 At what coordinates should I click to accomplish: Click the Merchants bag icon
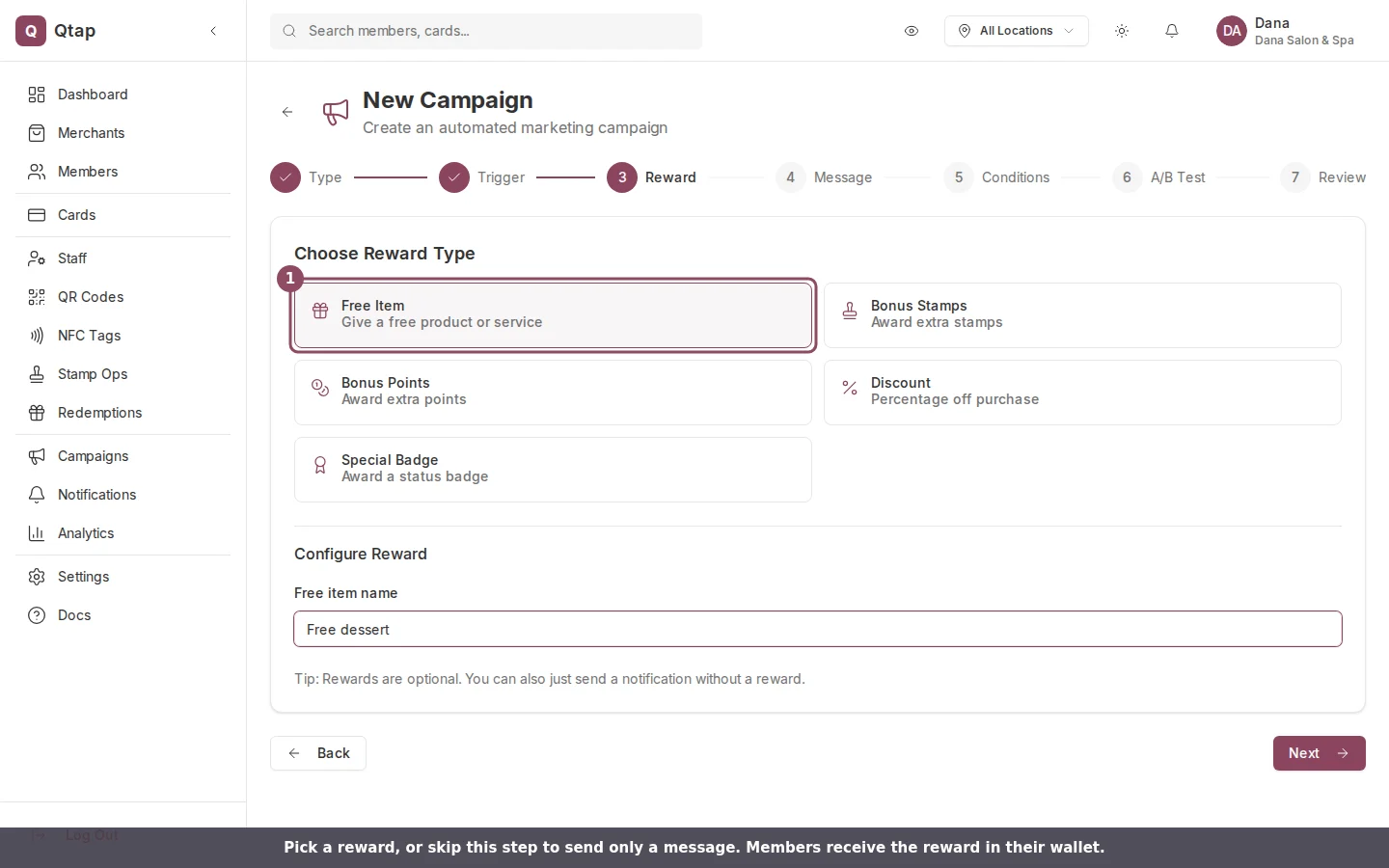click(37, 133)
